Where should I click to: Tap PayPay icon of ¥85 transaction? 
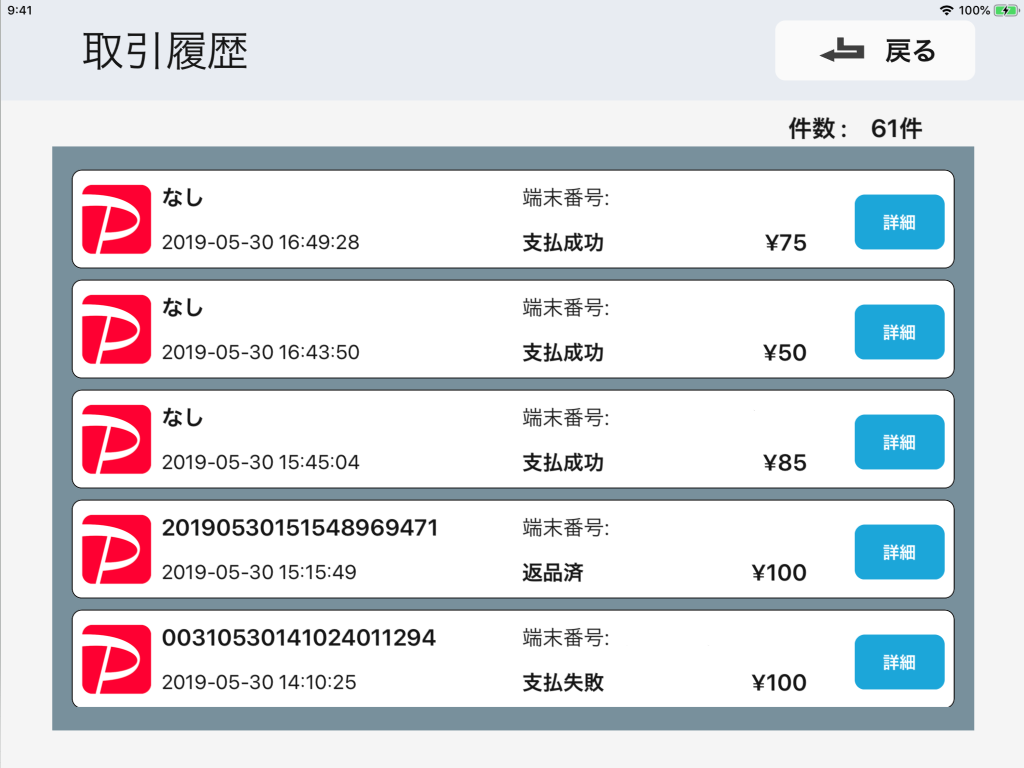(x=116, y=439)
